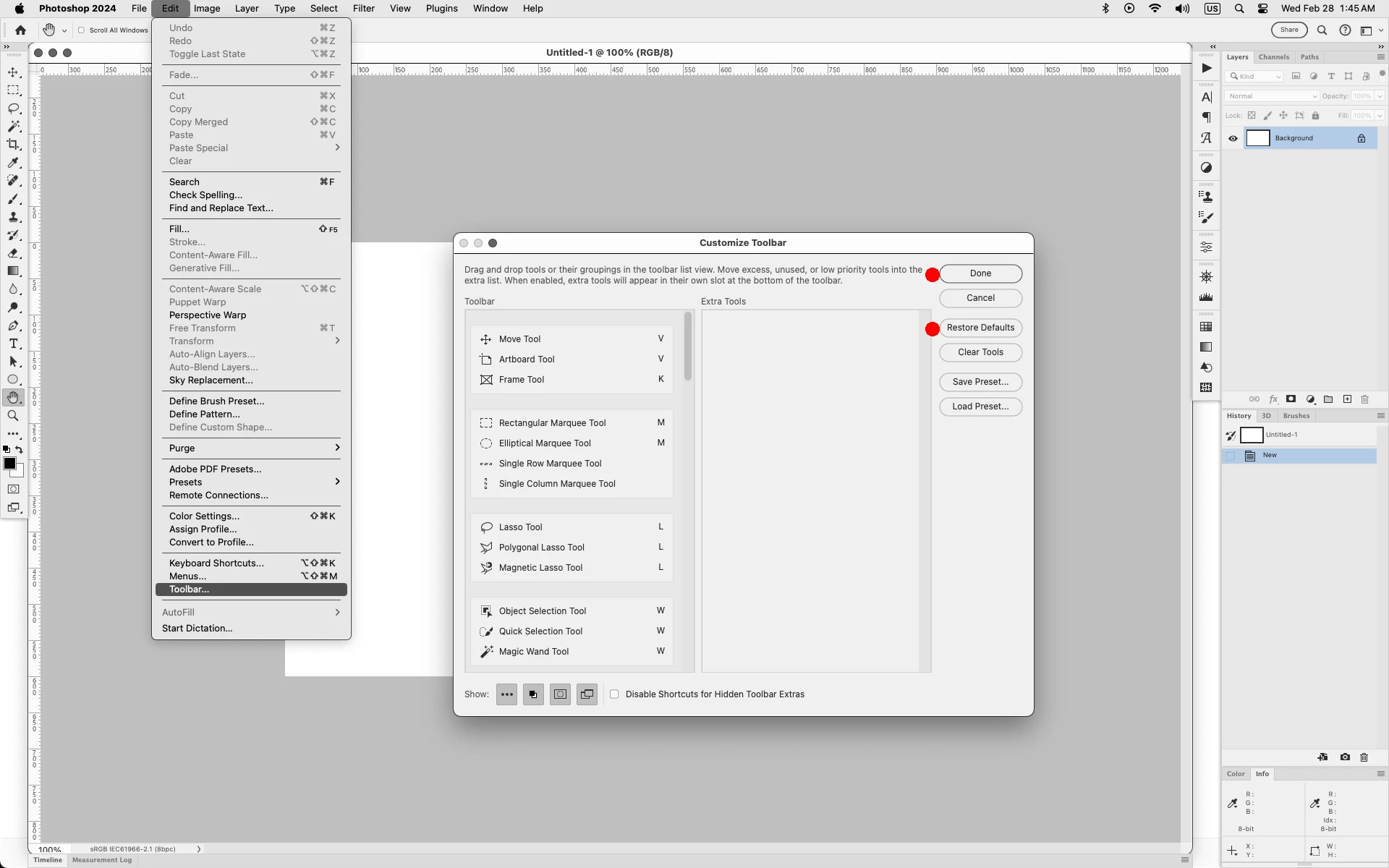Viewport: 1389px width, 868px height.
Task: Select the Zoom tool magnifier icon
Action: coord(13,416)
